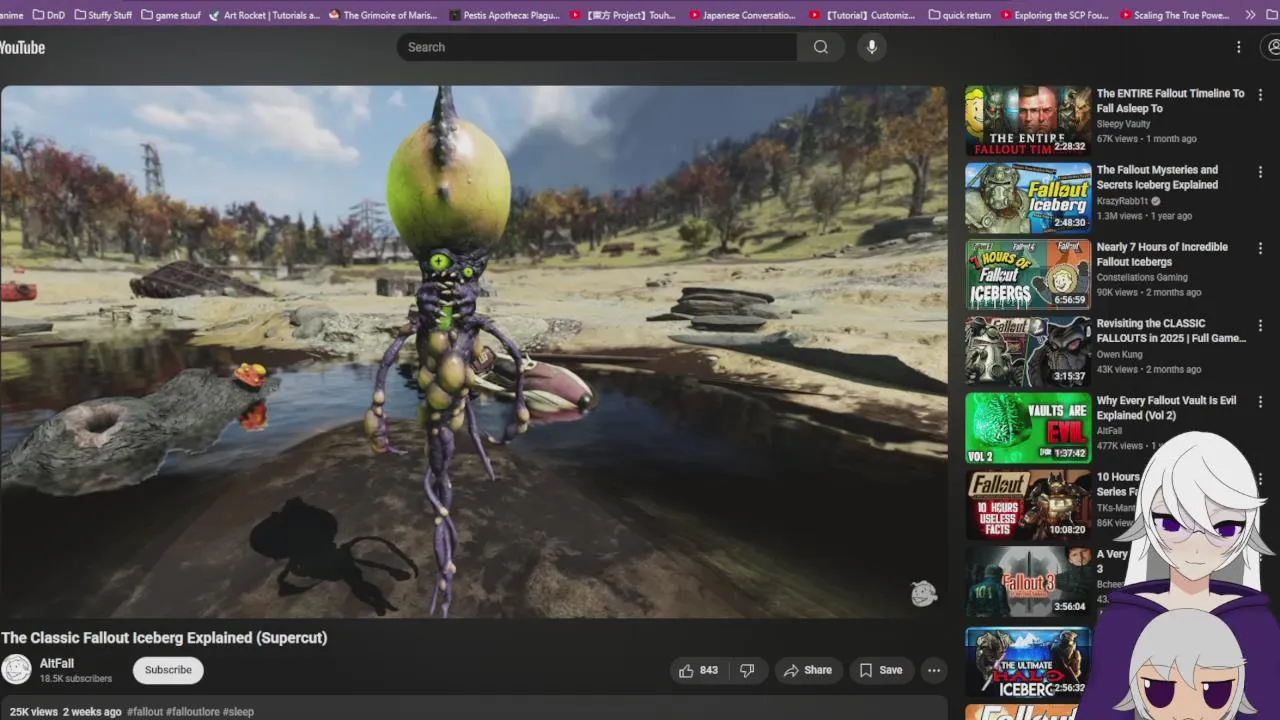Open Japanese Conversation bookmark
1280x720 pixels.
click(x=742, y=15)
